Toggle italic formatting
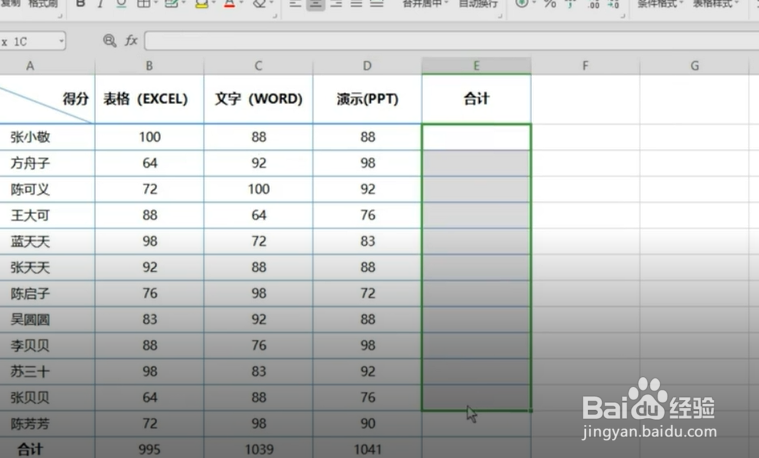759x458 pixels. pos(100,4)
